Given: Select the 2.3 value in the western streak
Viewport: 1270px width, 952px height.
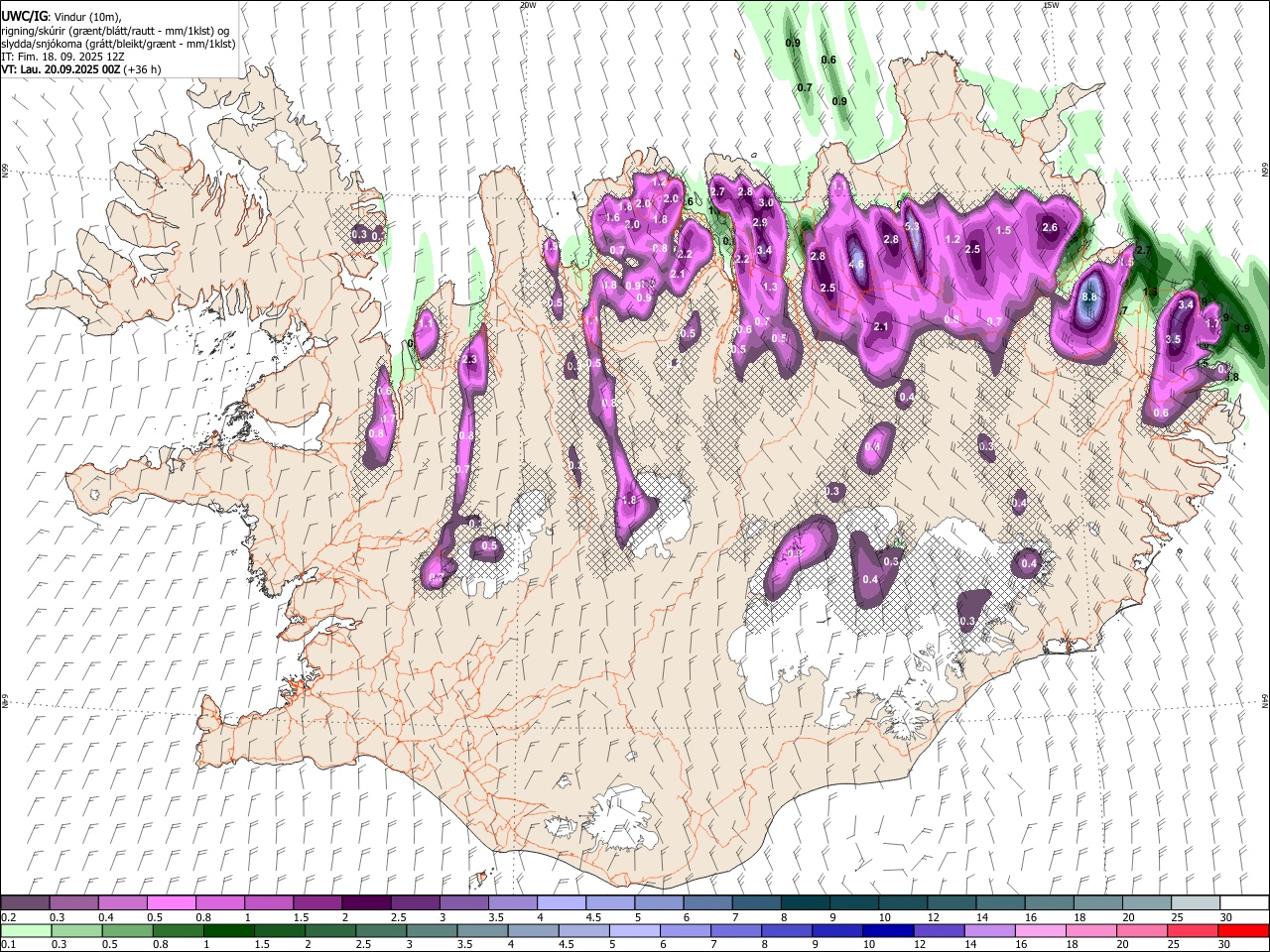Looking at the screenshot, I should click(469, 360).
